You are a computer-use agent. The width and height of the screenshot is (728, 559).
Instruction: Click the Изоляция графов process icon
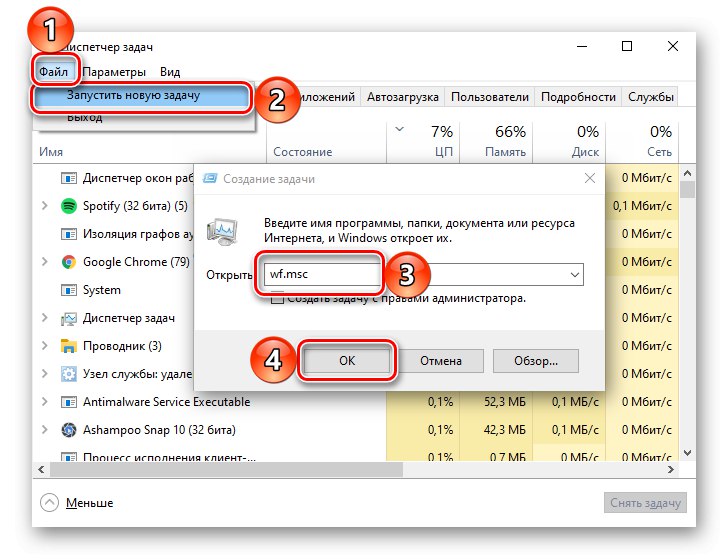coord(69,234)
